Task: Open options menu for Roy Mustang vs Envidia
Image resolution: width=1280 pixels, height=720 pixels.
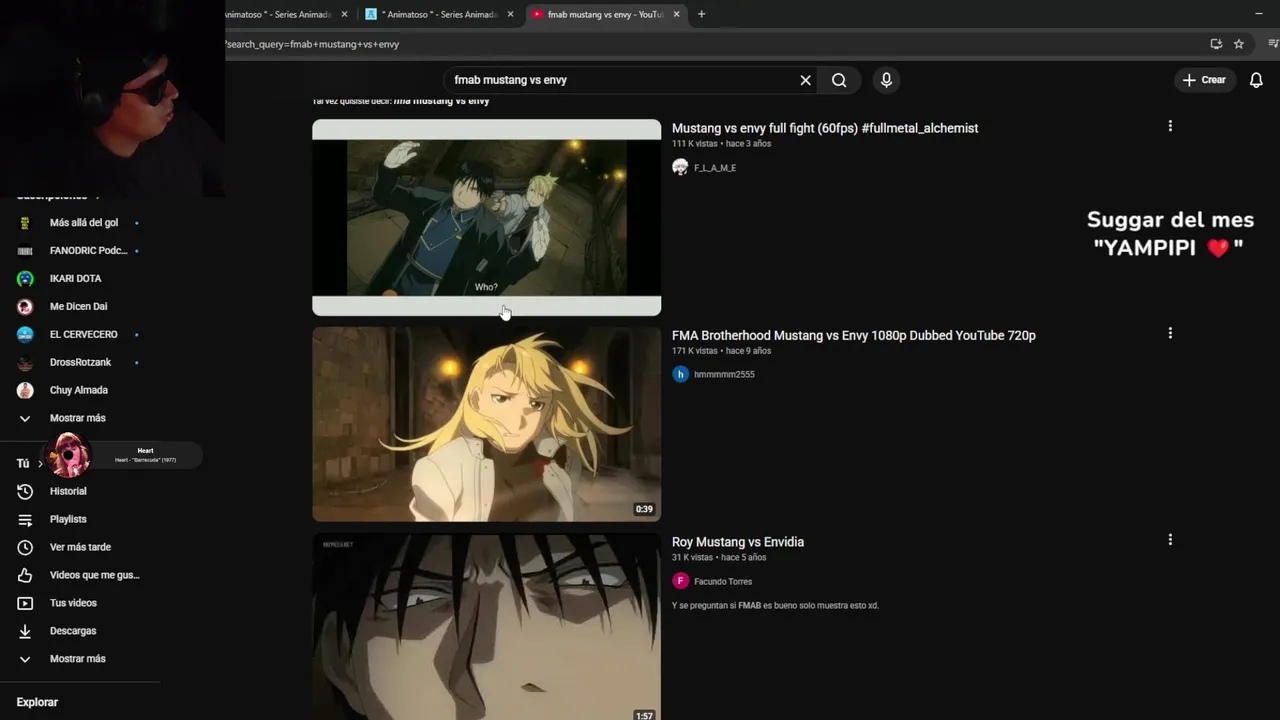Action: pos(1170,540)
